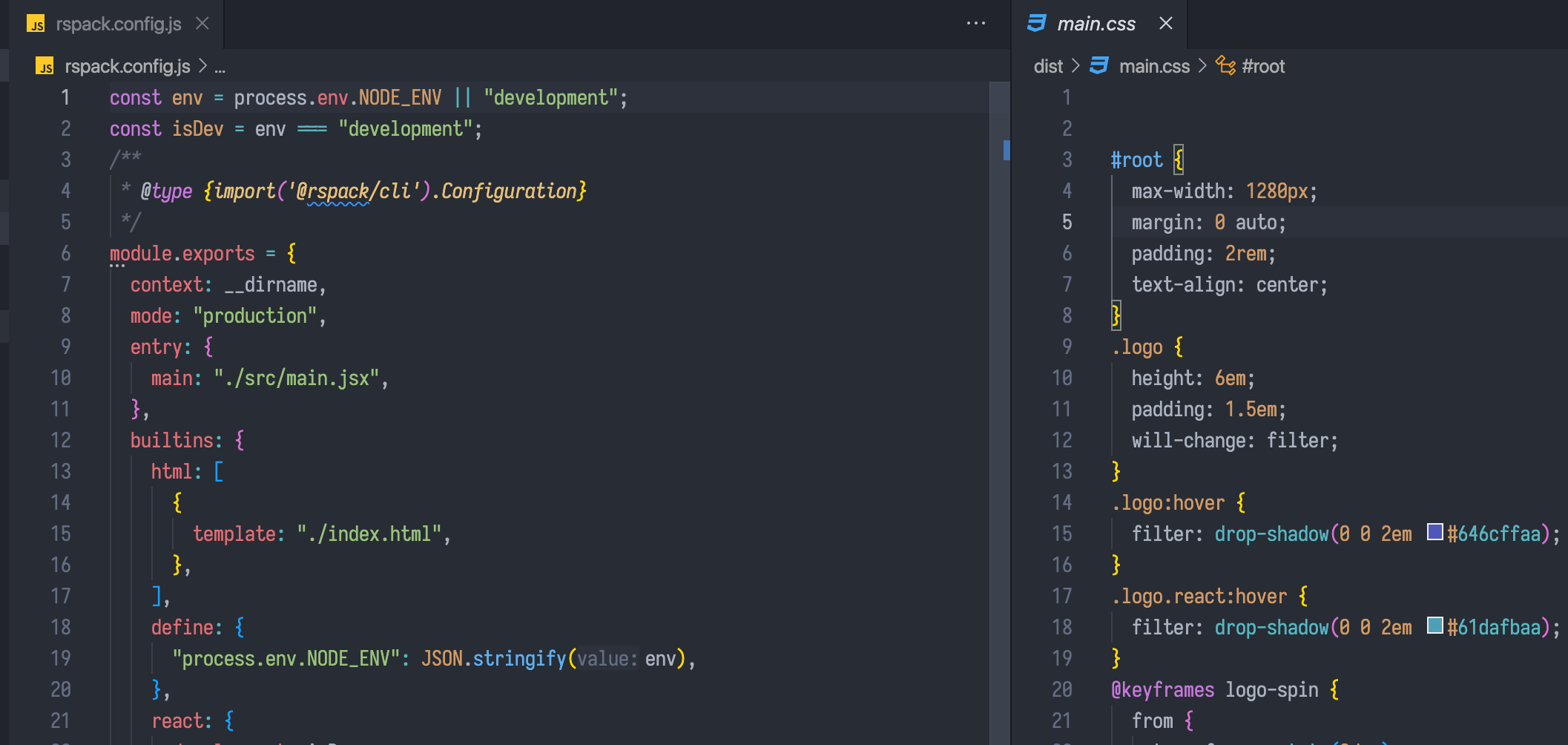Click the JS icon on the rspack.config.js tab
1568x745 pixels.
pyautogui.click(x=35, y=24)
